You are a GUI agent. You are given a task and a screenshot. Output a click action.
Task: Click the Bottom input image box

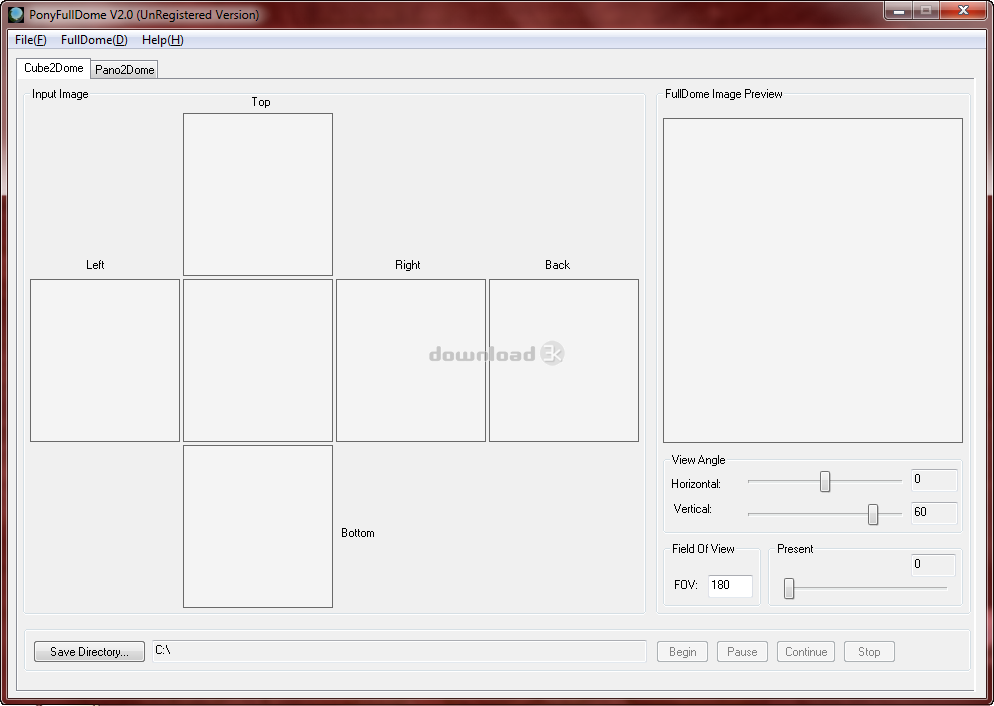click(258, 527)
